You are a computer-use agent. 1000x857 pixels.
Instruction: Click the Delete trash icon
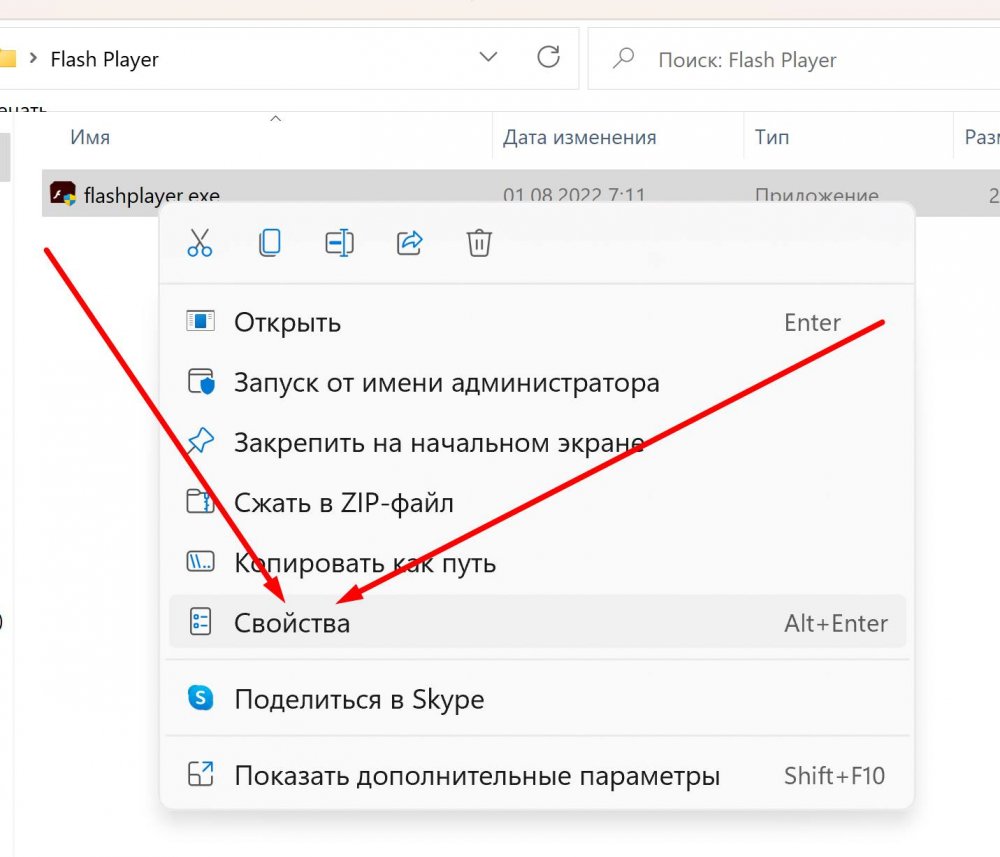pos(479,243)
